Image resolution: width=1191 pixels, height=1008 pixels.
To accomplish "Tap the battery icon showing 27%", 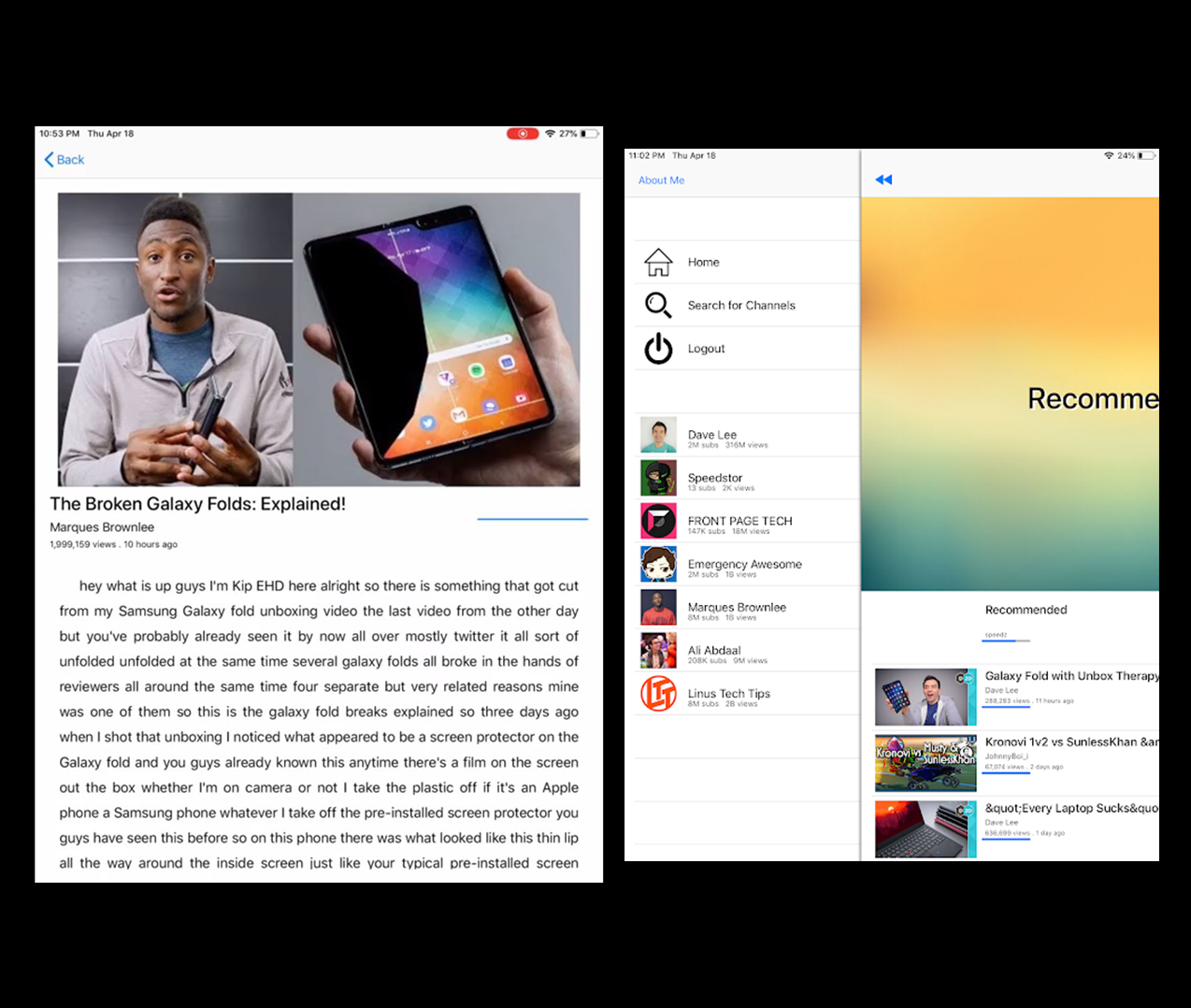I will 589,134.
